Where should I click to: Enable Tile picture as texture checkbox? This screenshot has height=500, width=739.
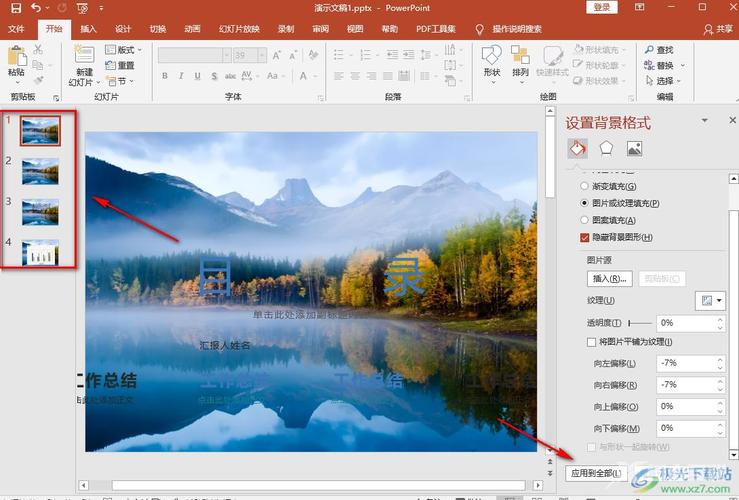coord(591,342)
